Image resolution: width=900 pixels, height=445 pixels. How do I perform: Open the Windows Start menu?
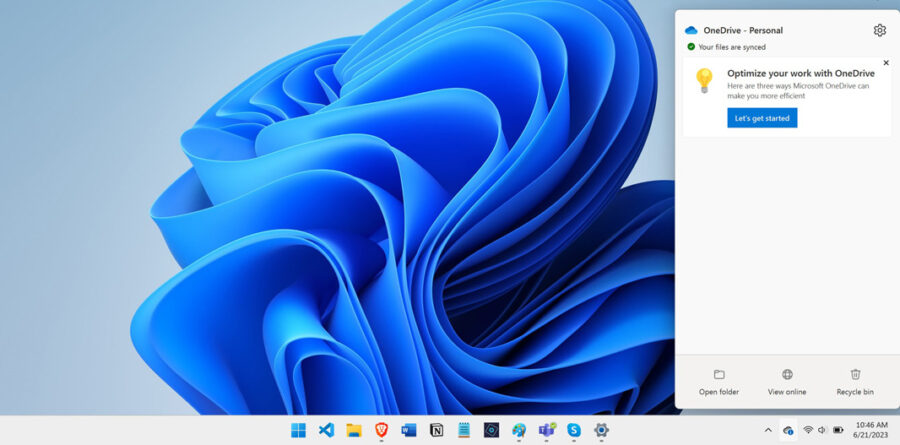point(298,430)
